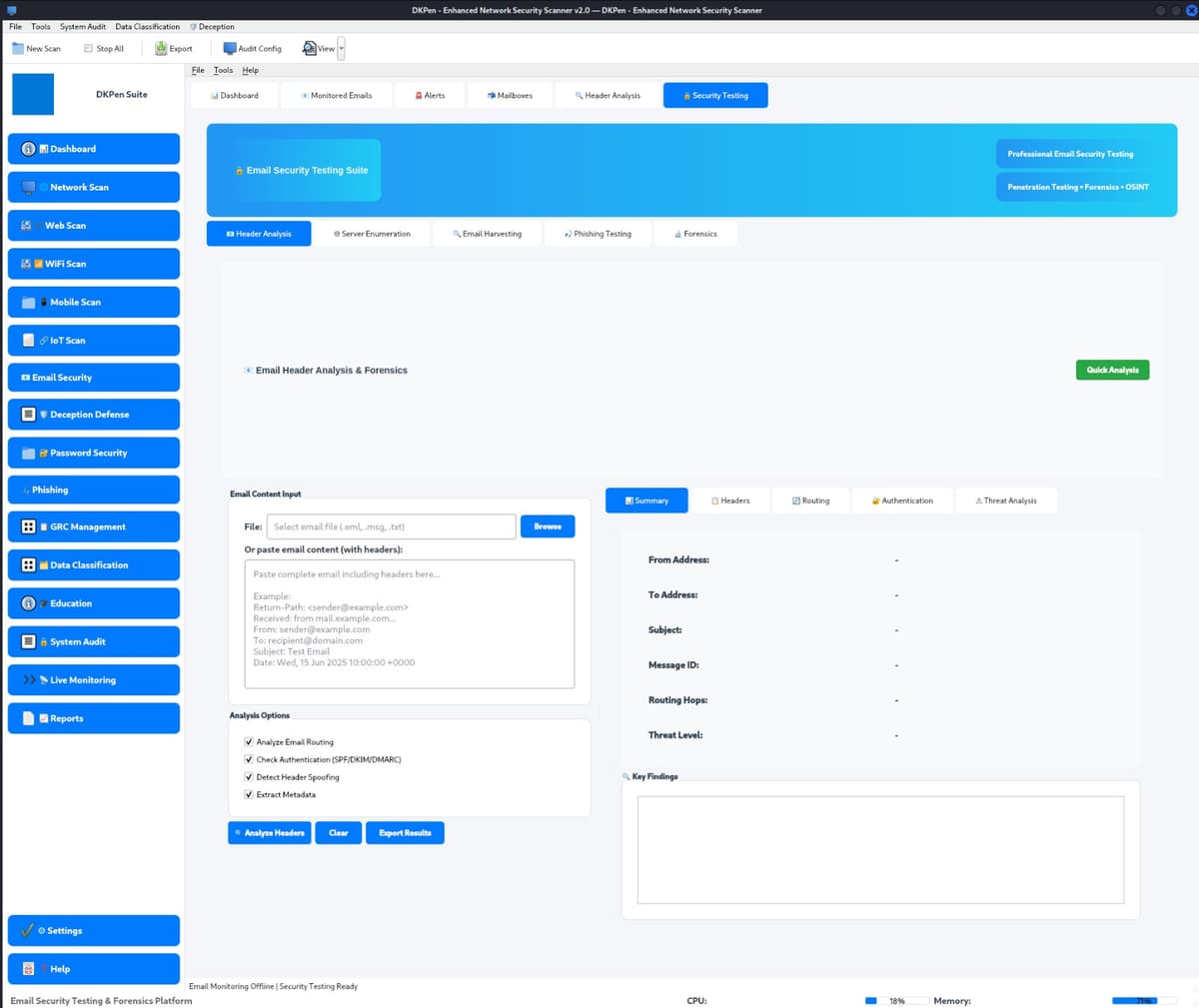Uncheck Analyze Email Routing option
Screen dimensions: 1199x1008
tap(249, 742)
